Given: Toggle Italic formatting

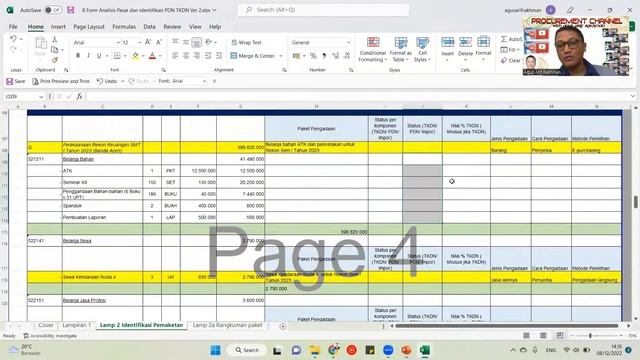Looking at the screenshot, I should point(88,56).
